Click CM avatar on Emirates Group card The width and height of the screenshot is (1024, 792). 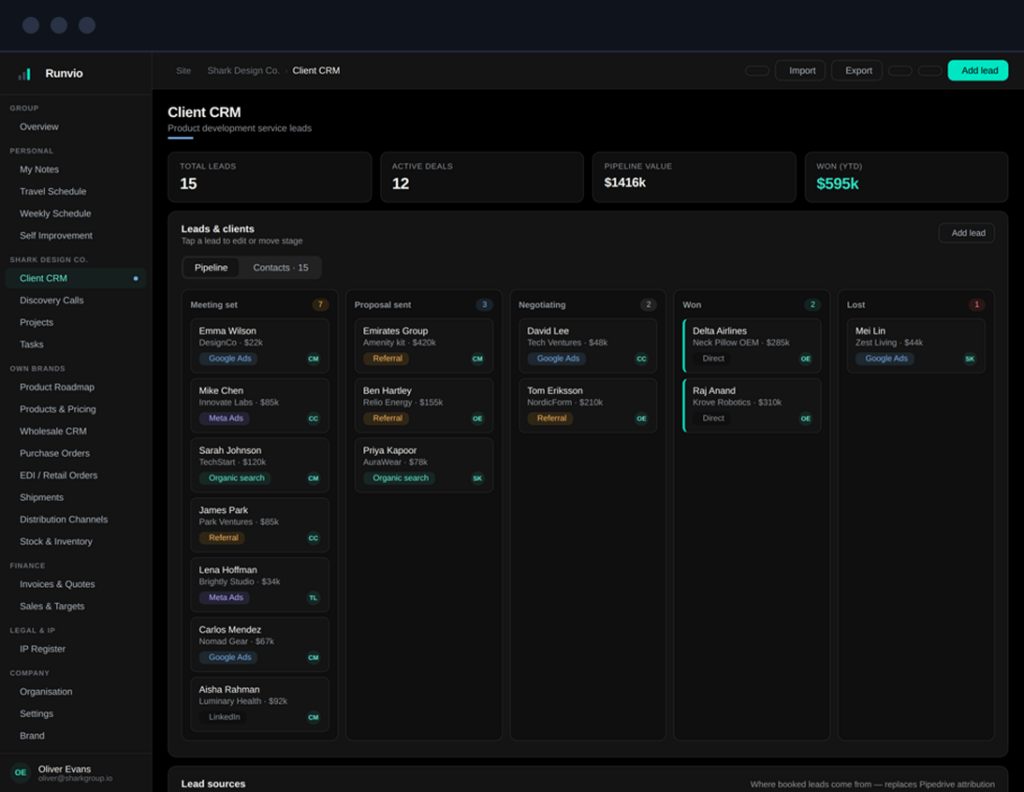click(477, 358)
